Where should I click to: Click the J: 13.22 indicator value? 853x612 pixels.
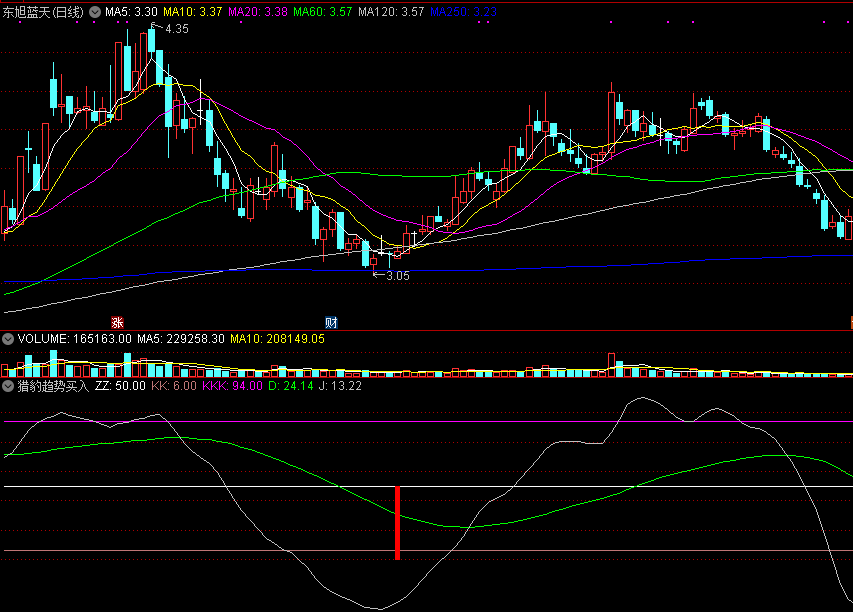tap(340, 386)
